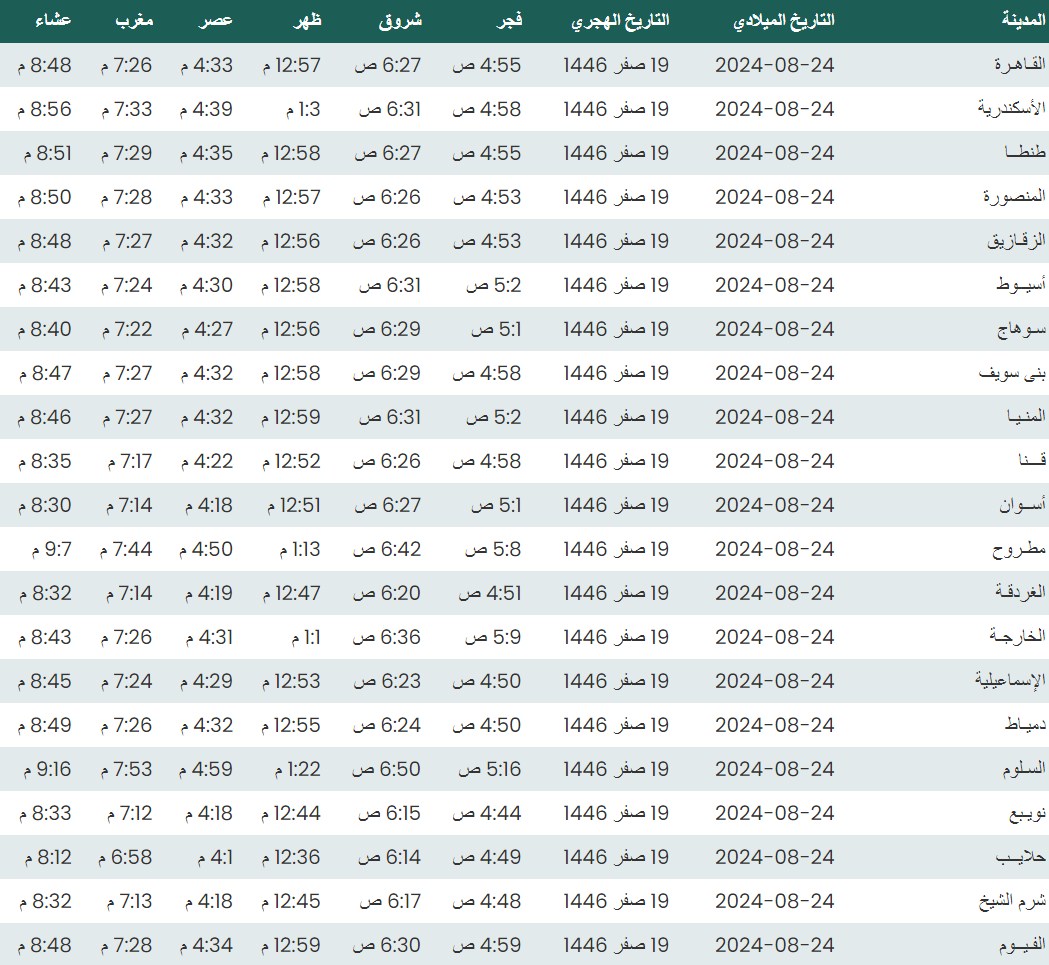Select the Maghrib time 6:58 for حلايب
This screenshot has width=1049, height=965.
[x=125, y=857]
